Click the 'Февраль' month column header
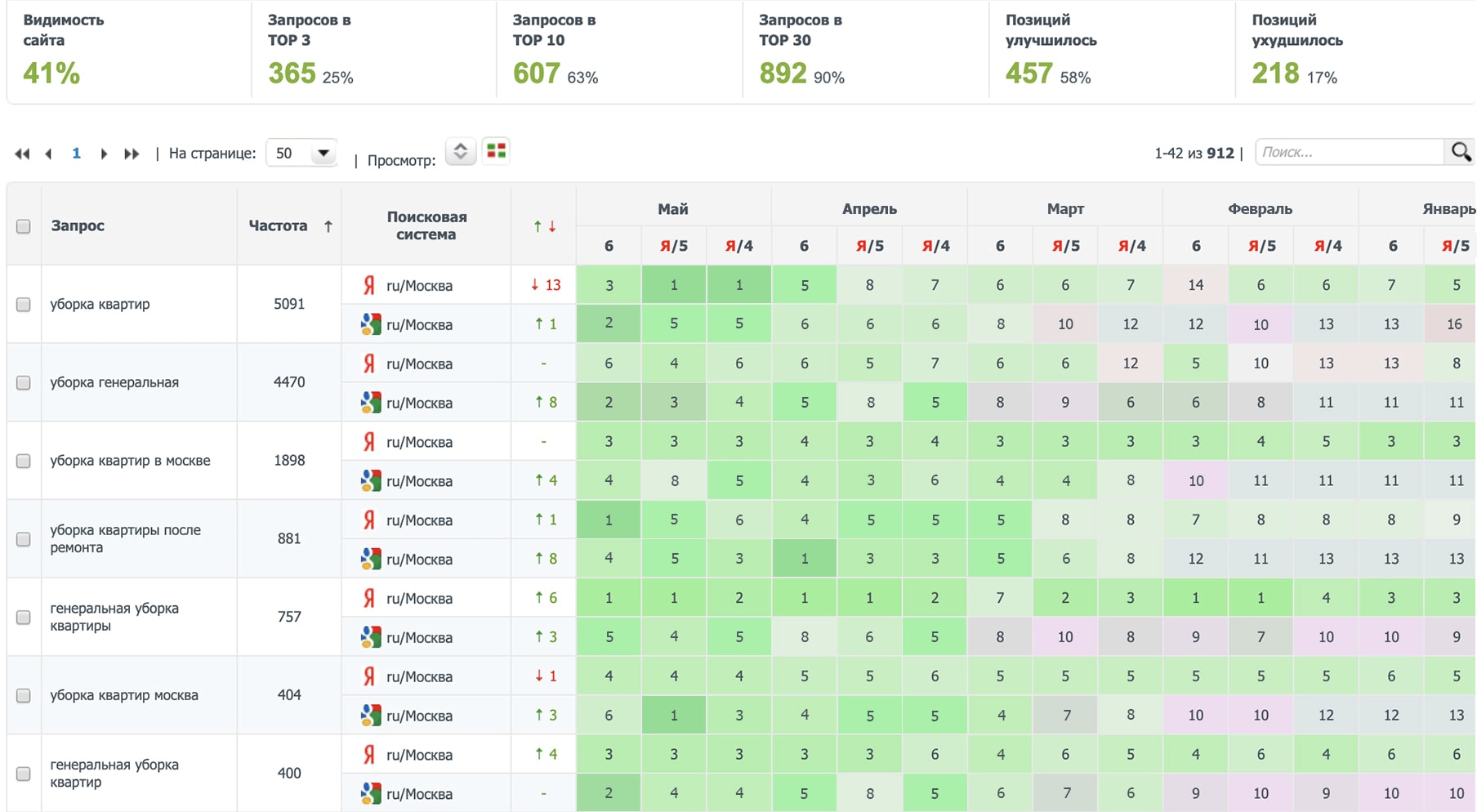Screen dimensions: 1477x812 pyautogui.click(x=1260, y=209)
